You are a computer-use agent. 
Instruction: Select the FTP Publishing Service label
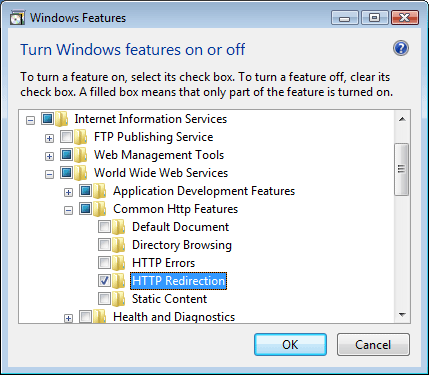pos(153,137)
